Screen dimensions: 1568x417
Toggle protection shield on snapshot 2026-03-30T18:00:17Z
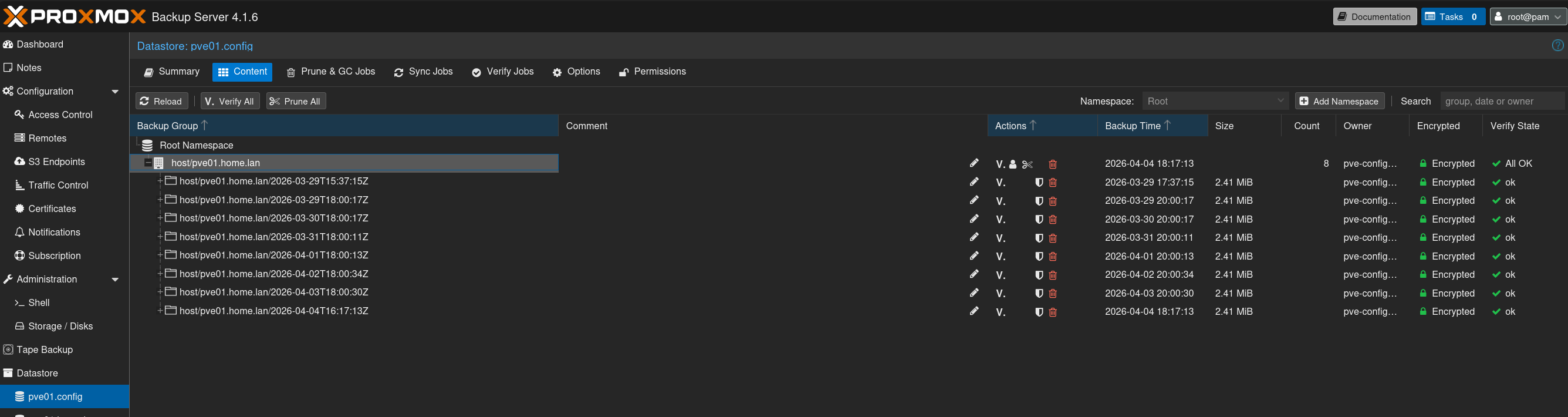(x=1039, y=220)
